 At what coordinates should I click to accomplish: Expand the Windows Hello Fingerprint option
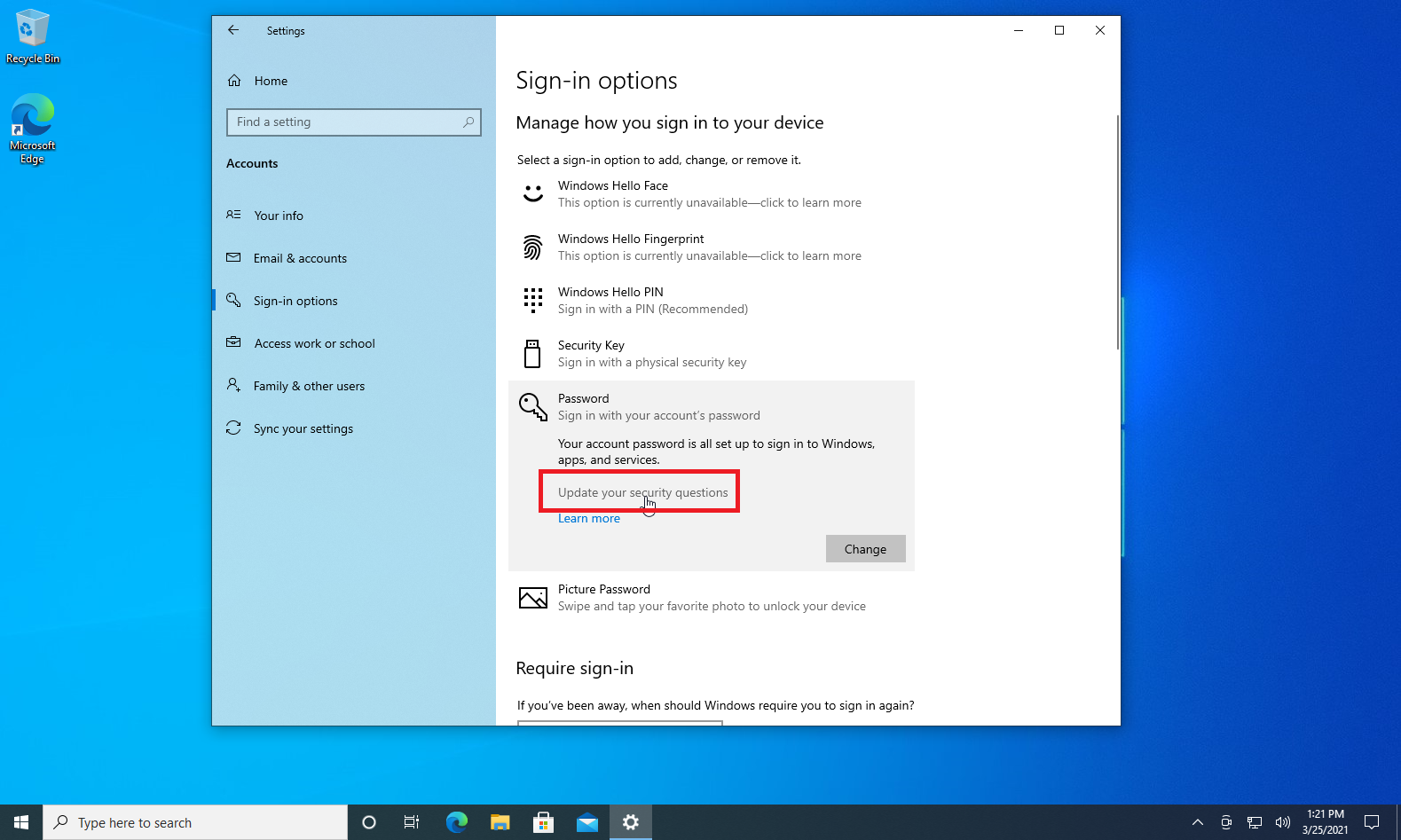point(712,247)
